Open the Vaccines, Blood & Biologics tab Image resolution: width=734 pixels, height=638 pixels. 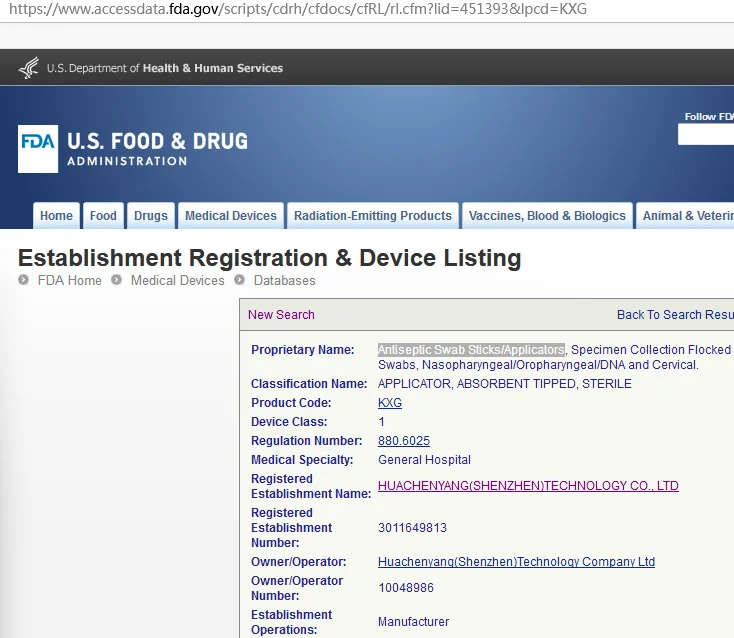547,216
